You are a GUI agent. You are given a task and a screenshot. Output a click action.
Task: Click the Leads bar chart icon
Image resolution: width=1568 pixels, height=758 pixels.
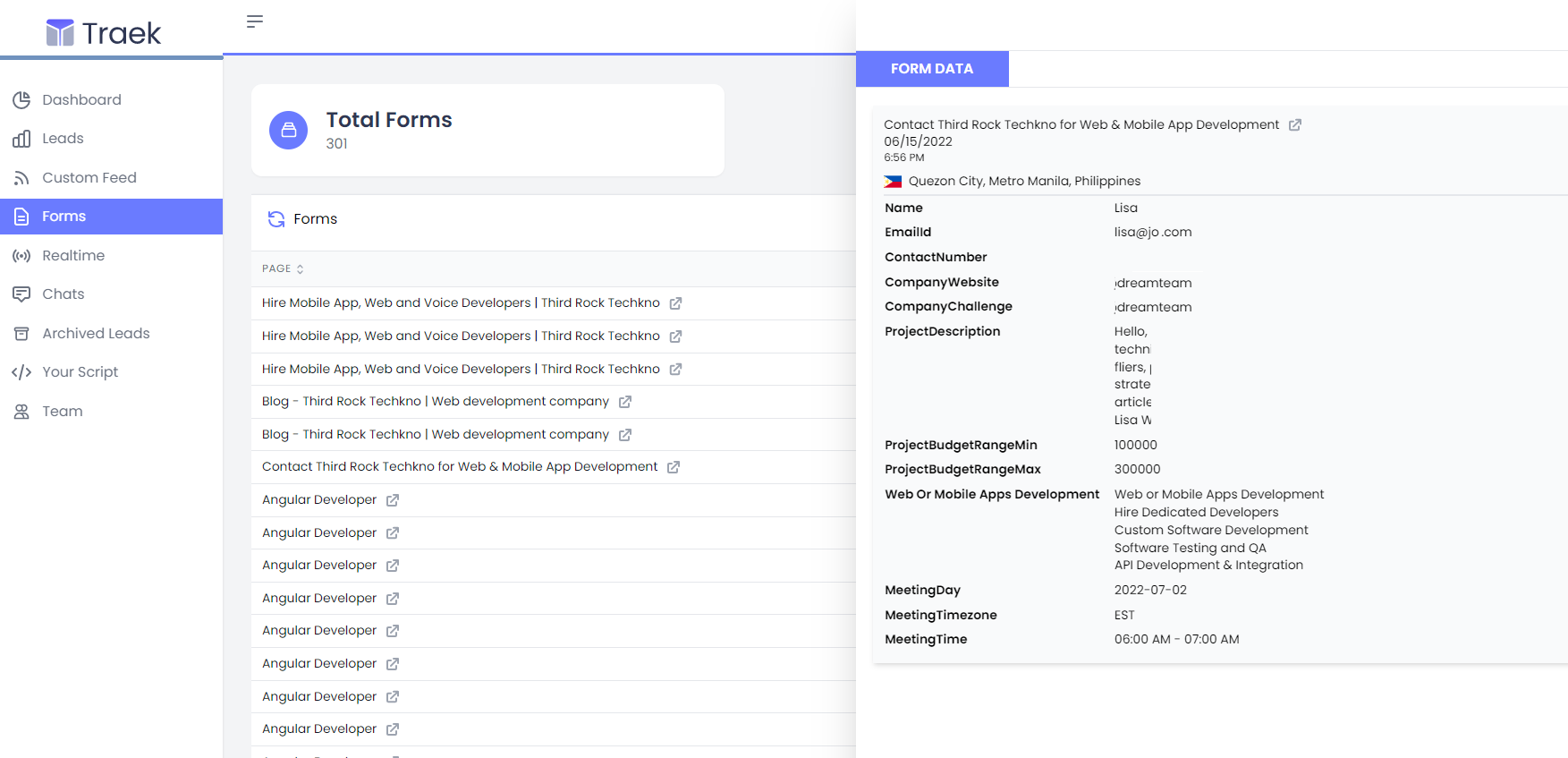(21, 139)
